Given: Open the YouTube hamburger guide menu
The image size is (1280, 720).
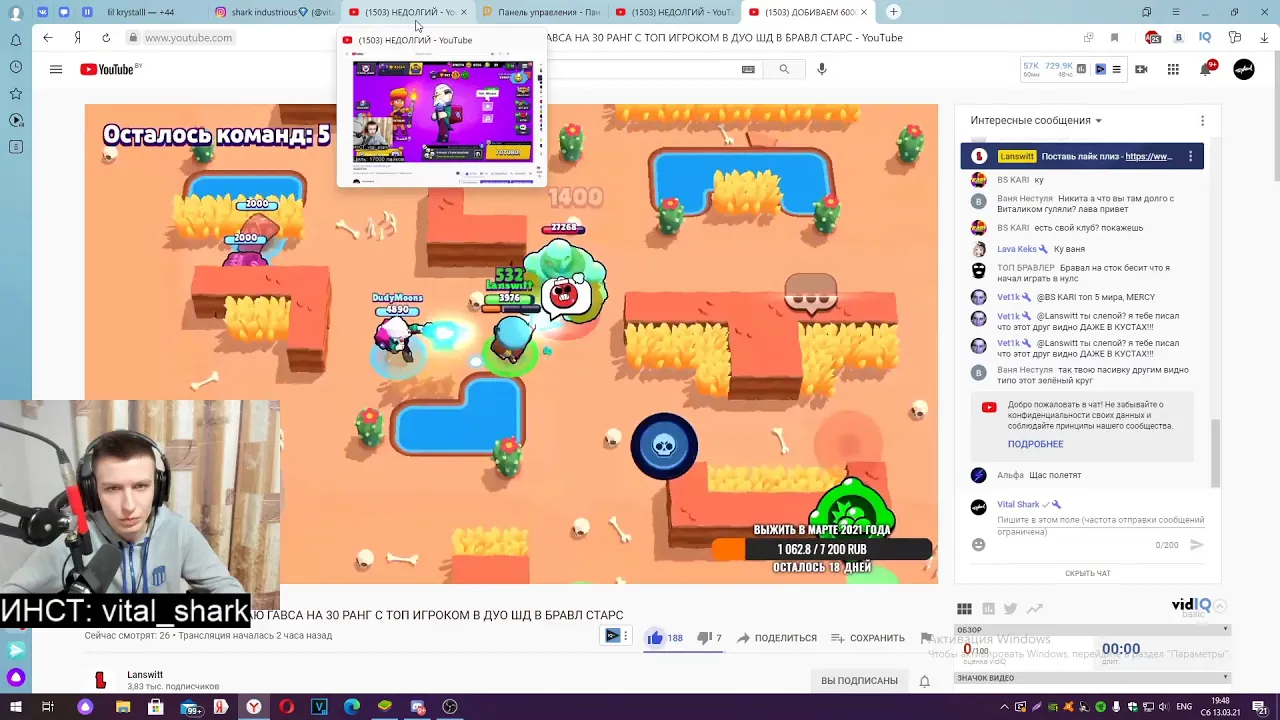Looking at the screenshot, I should pos(56,69).
